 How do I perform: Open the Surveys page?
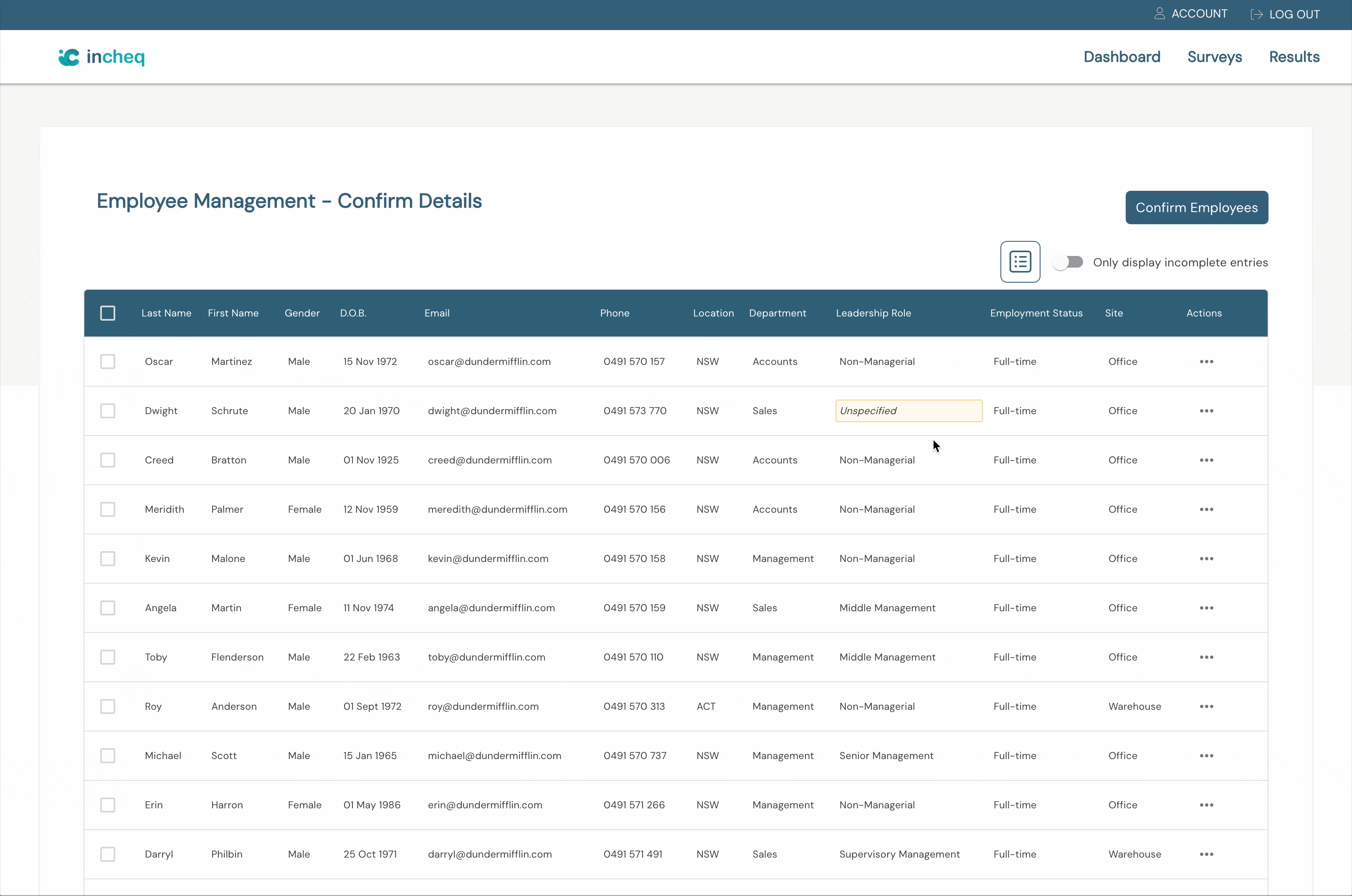1214,57
